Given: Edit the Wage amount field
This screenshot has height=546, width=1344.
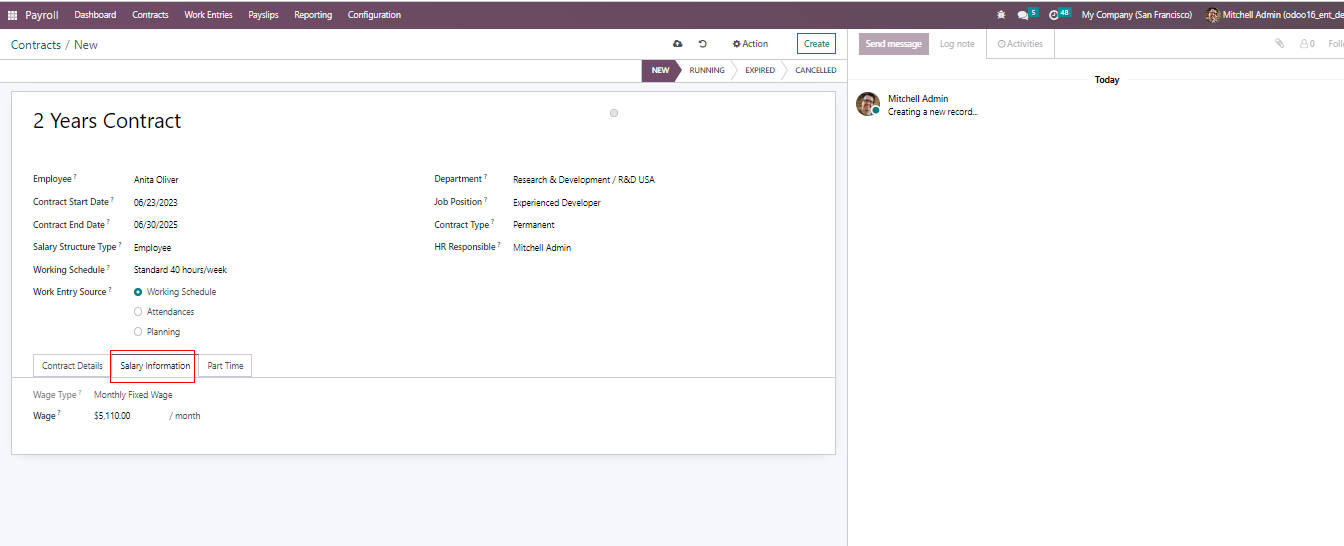Looking at the screenshot, I should pyautogui.click(x=125, y=416).
